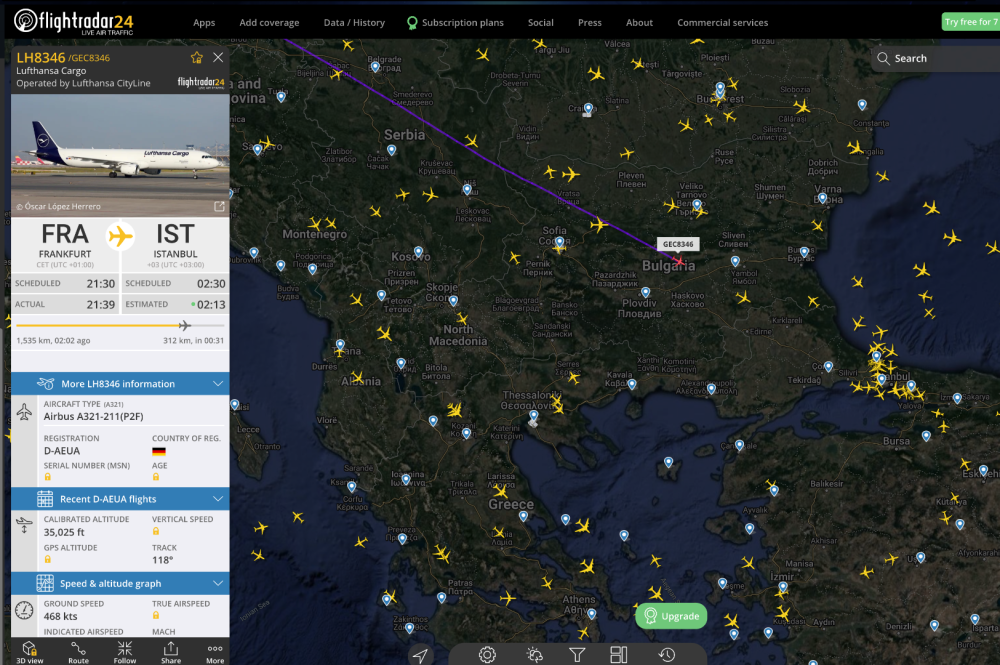Screen dimensions: 1000x665
Task: Share this flight via Share icon
Action: click(x=171, y=652)
